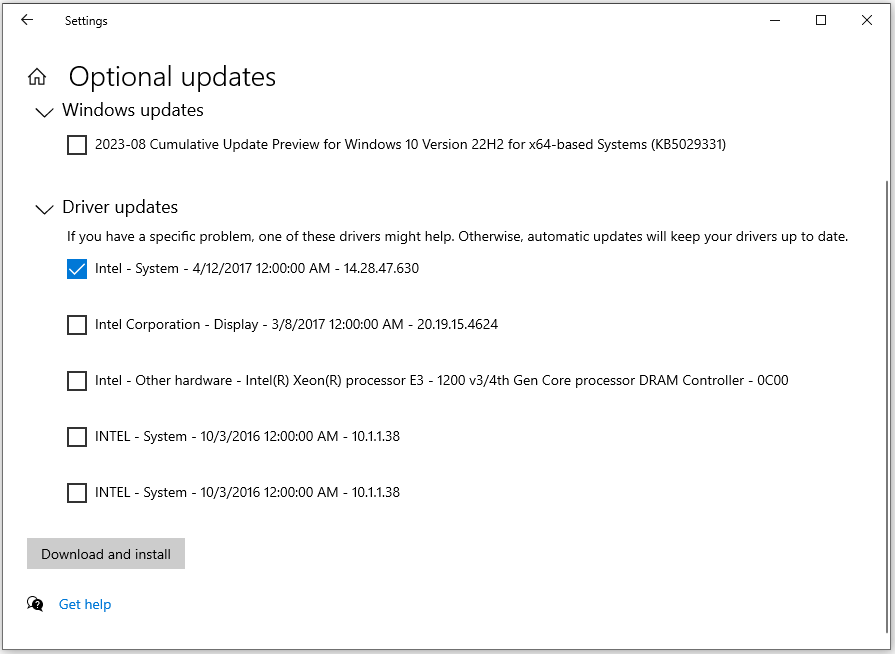Check the KB5029331 Cumulative Update Preview box
The width and height of the screenshot is (895, 654).
pyautogui.click(x=77, y=145)
